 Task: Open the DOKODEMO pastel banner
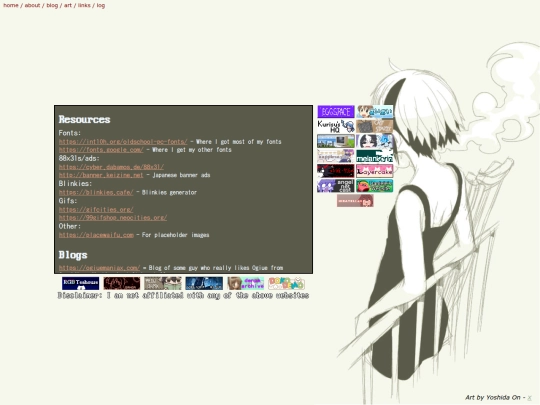coord(287,283)
